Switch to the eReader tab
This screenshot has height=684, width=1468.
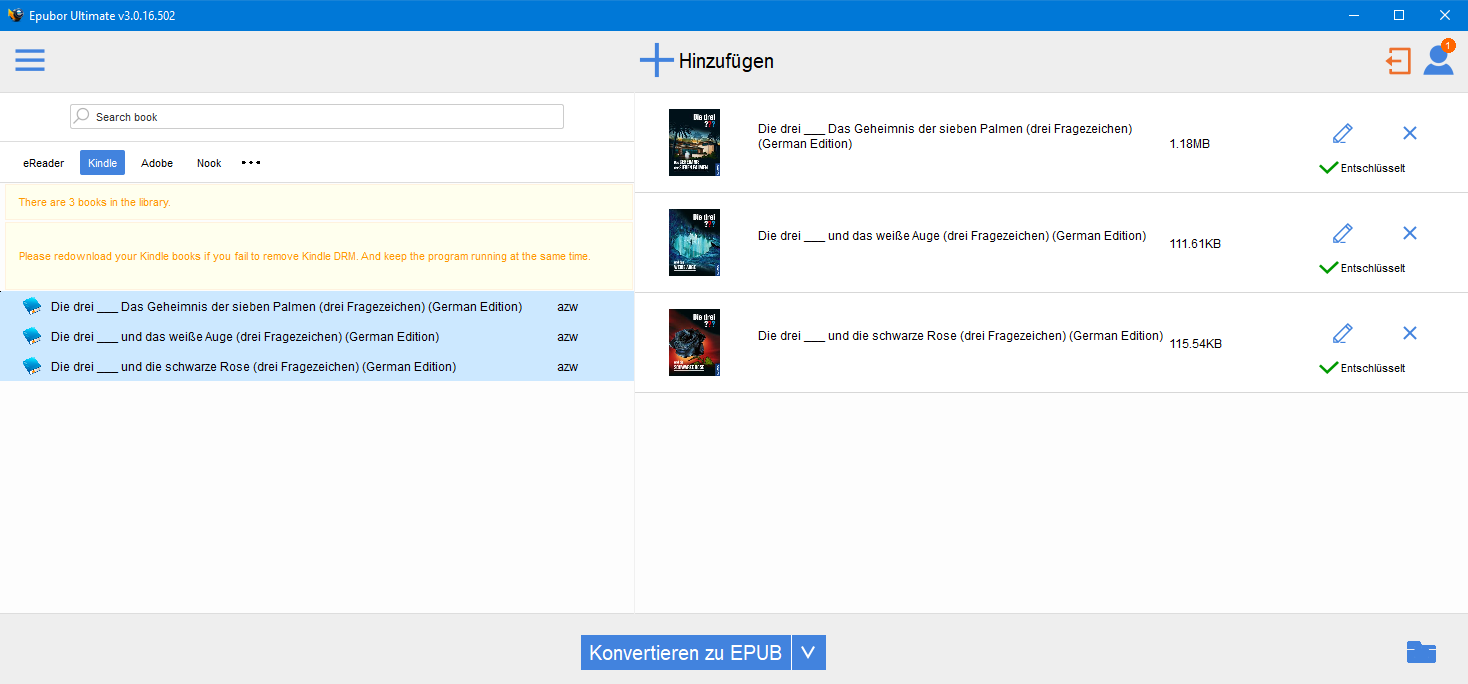tap(44, 163)
